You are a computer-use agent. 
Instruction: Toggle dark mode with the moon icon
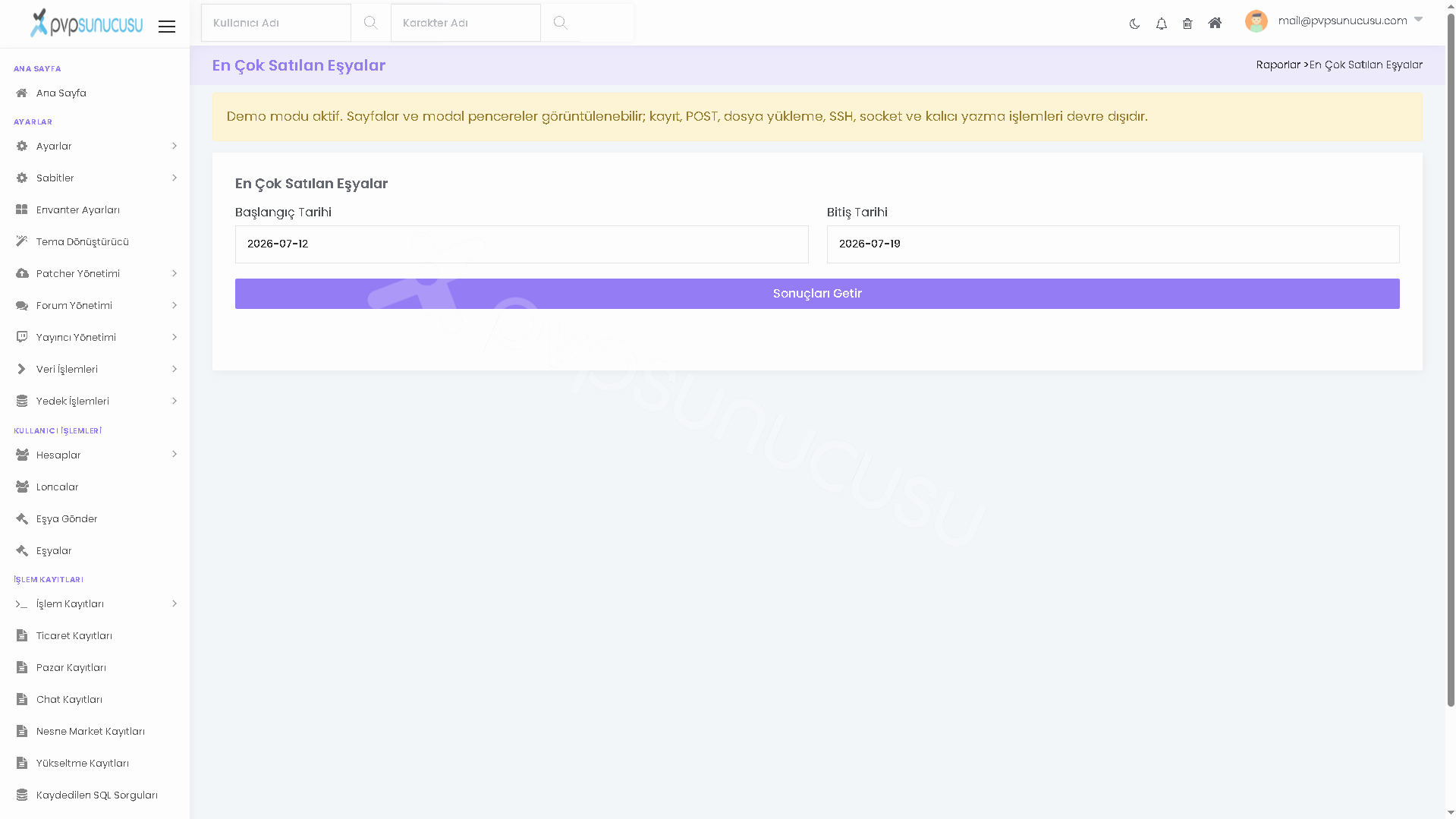coord(1134,24)
